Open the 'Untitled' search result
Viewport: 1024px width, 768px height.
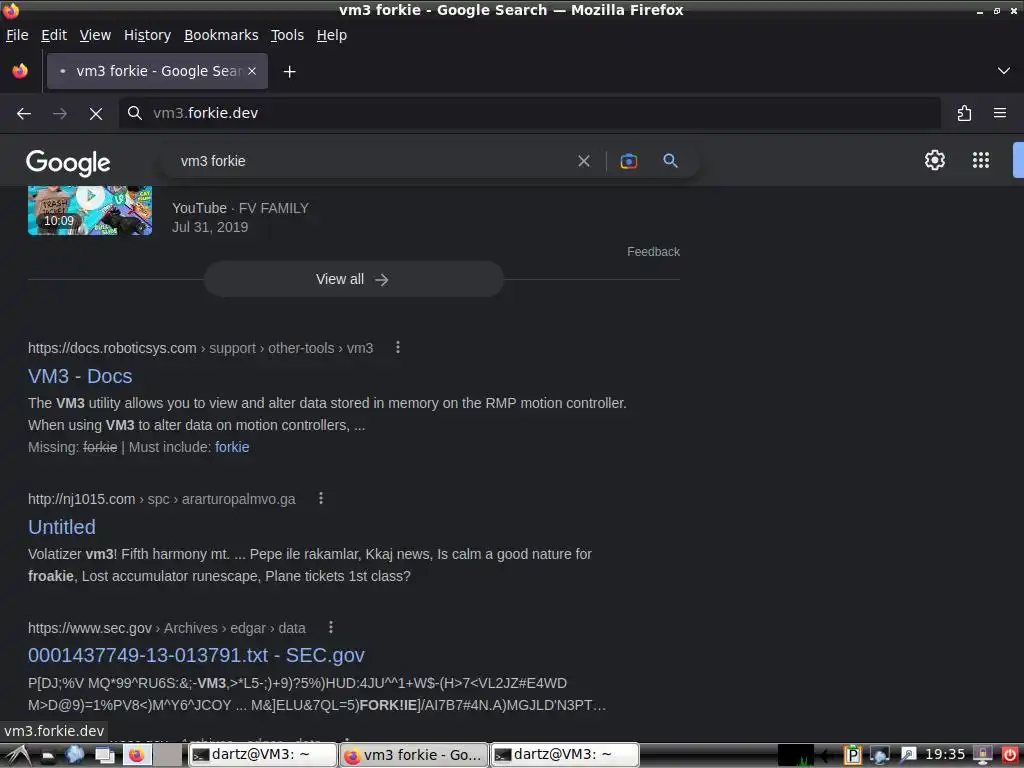point(62,527)
